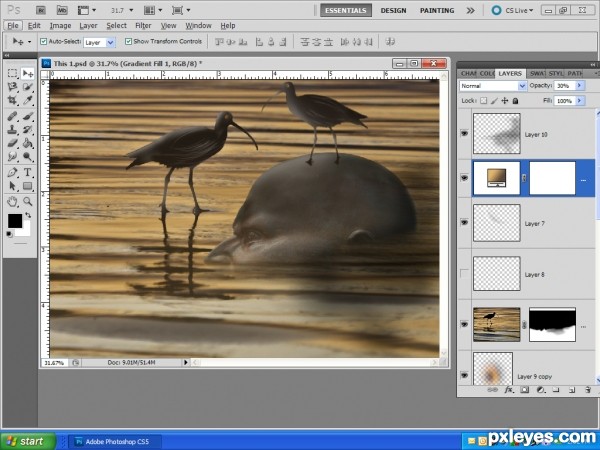Select the Paint Bucket tool
Screen dimensions: 600x450
click(x=28, y=143)
